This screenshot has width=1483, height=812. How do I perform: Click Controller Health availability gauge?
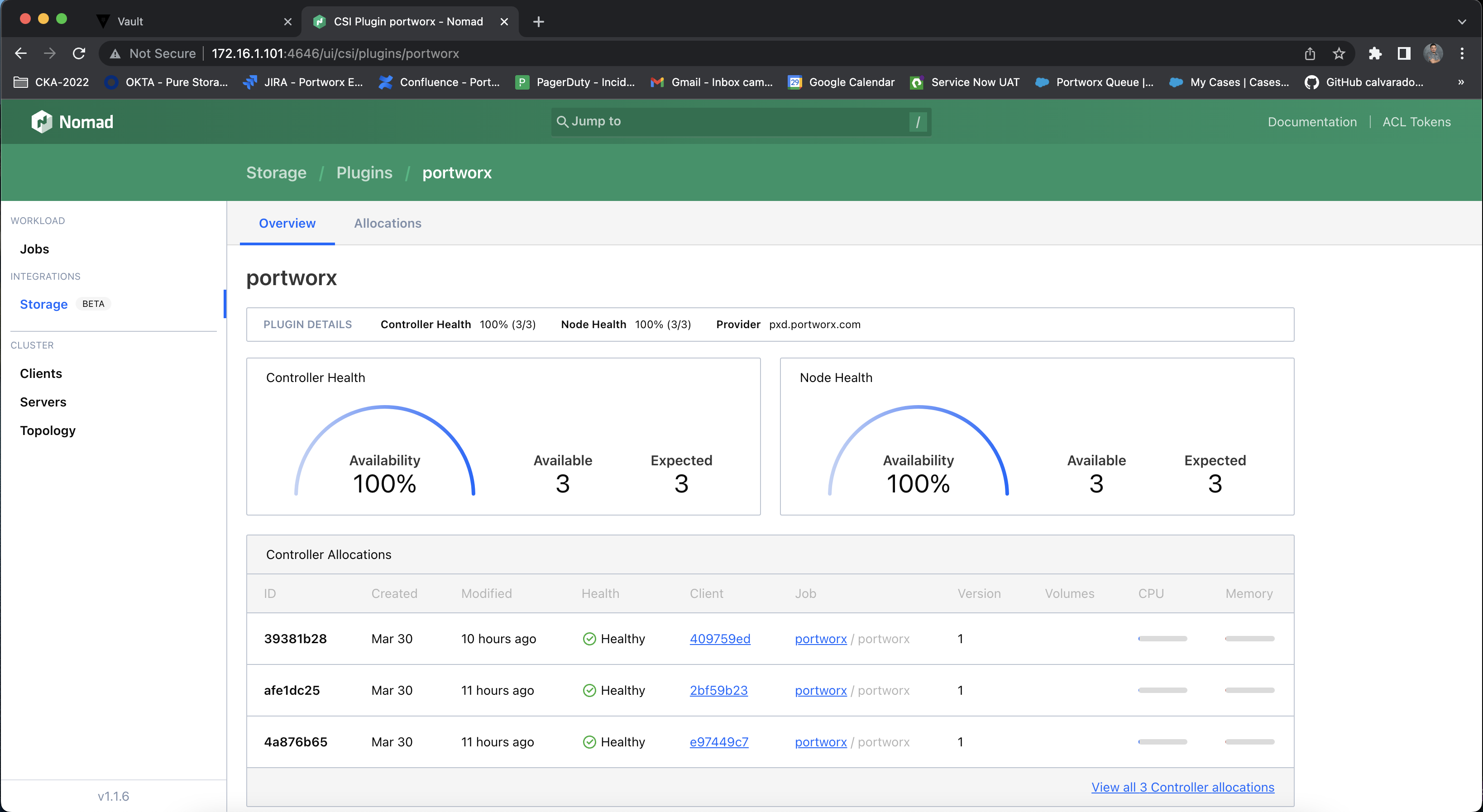tap(385, 451)
